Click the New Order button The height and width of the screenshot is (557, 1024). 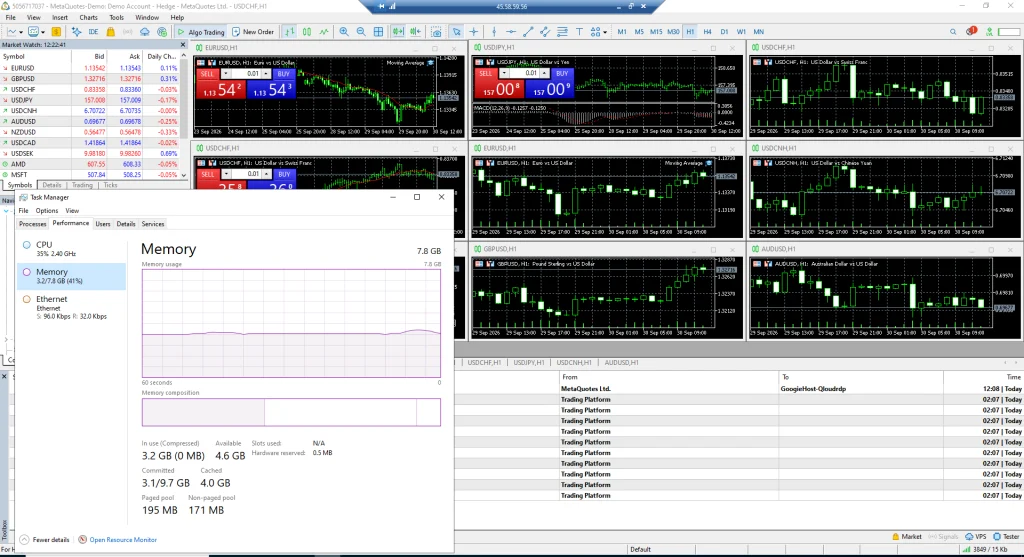[x=253, y=31]
